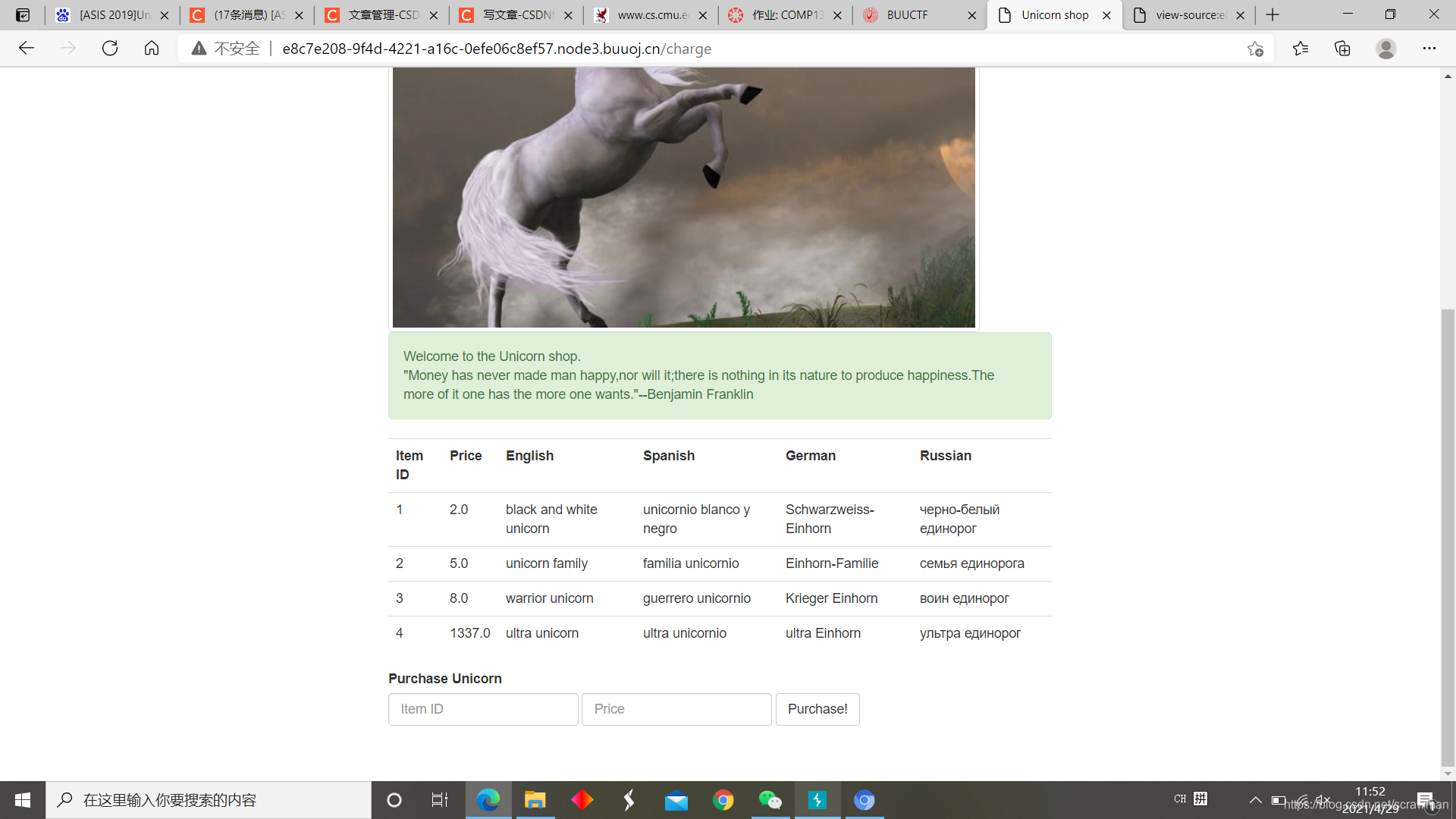Click the Item ID input field
This screenshot has height=819, width=1456.
(483, 709)
